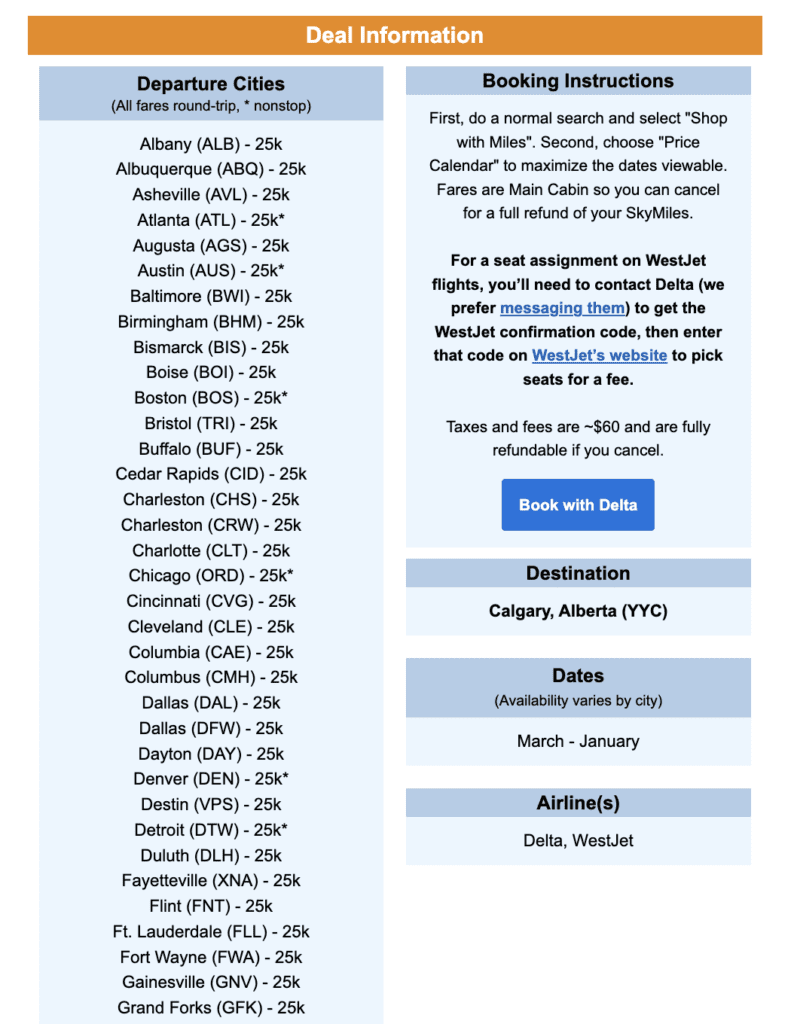Click the "Airline(s)" section header
Image resolution: width=794 pixels, height=1024 pixels.
coord(578,802)
